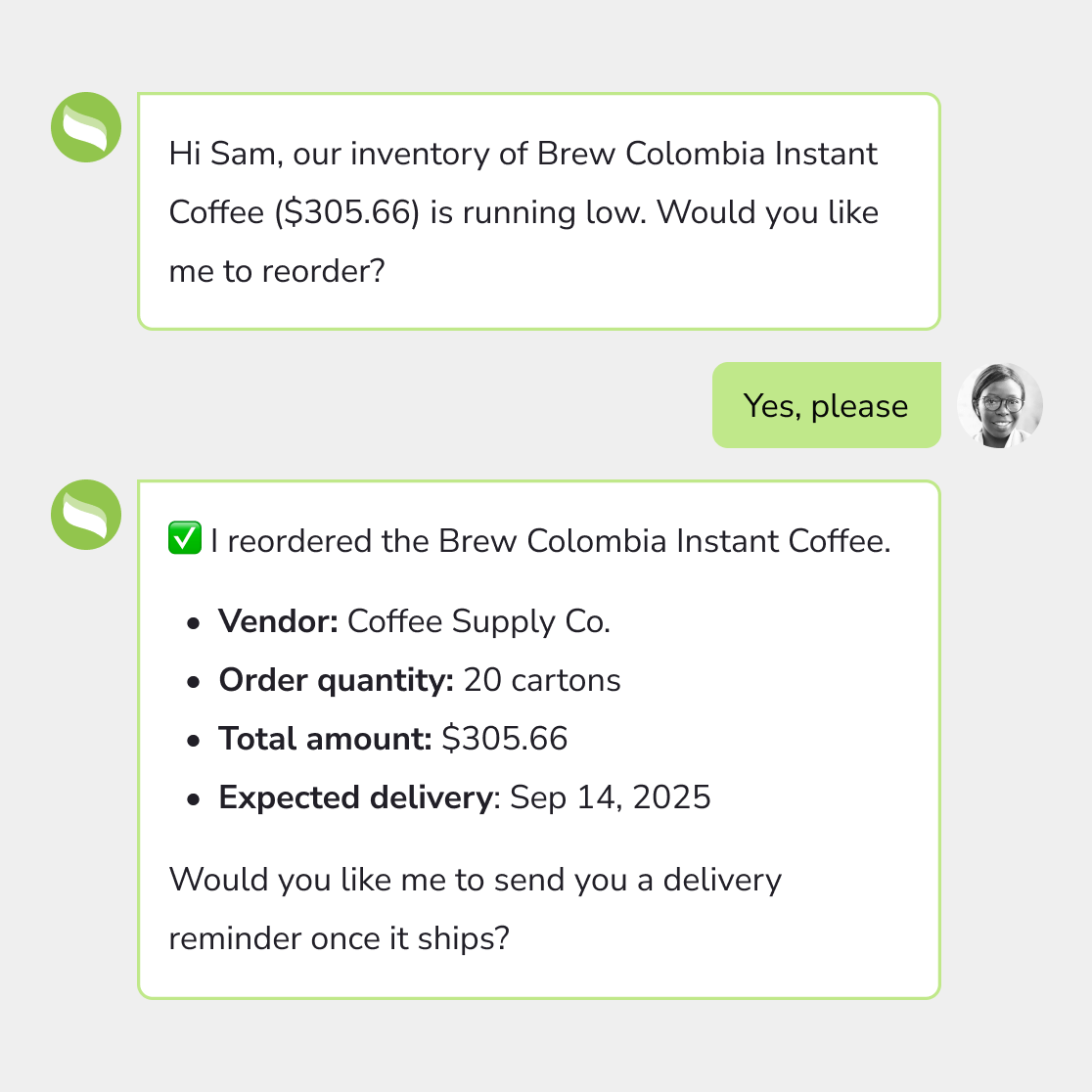Click the "Coffee Supply Co." vendor name
This screenshot has height=1092, width=1092.
[478, 621]
